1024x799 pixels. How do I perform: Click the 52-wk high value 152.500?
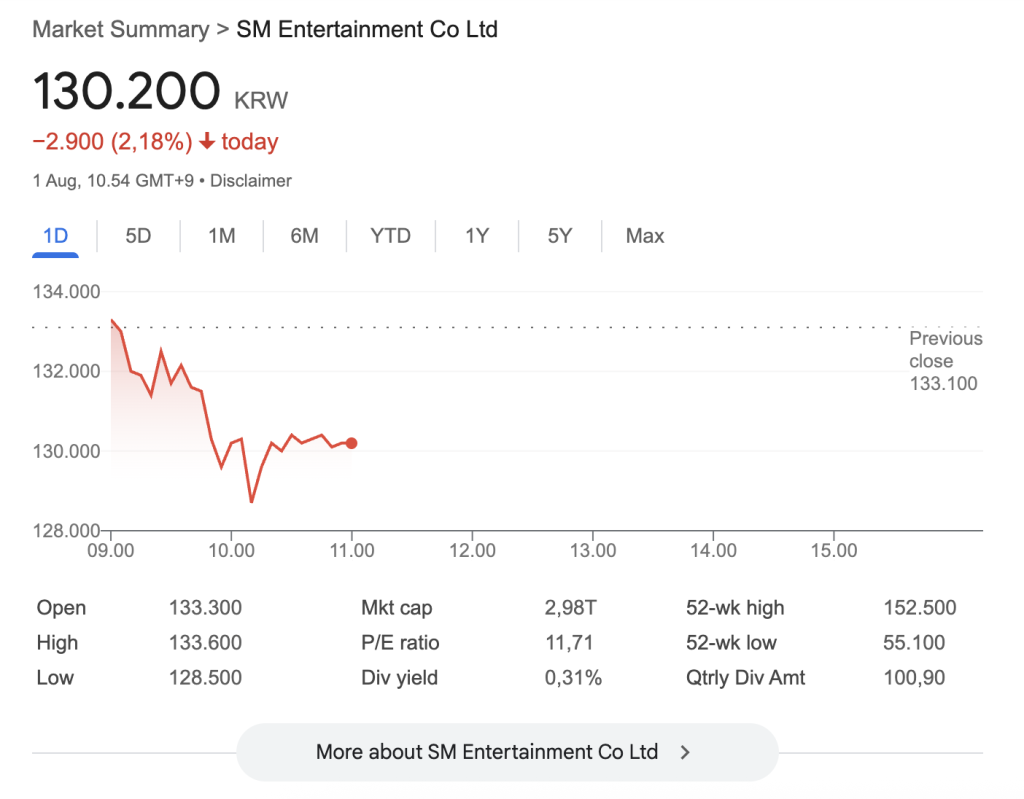(x=919, y=608)
